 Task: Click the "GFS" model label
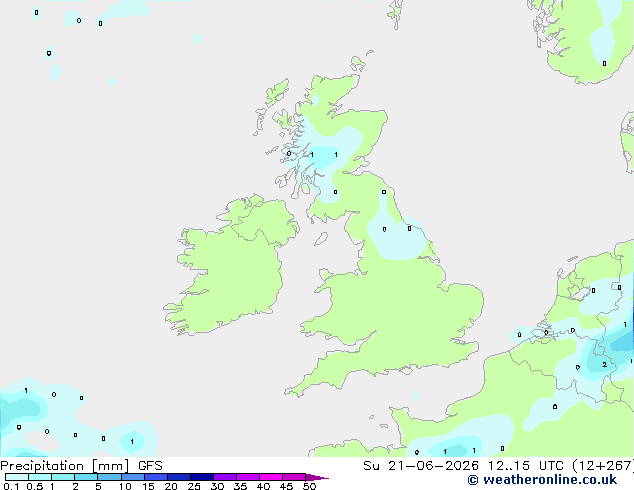tap(150, 466)
